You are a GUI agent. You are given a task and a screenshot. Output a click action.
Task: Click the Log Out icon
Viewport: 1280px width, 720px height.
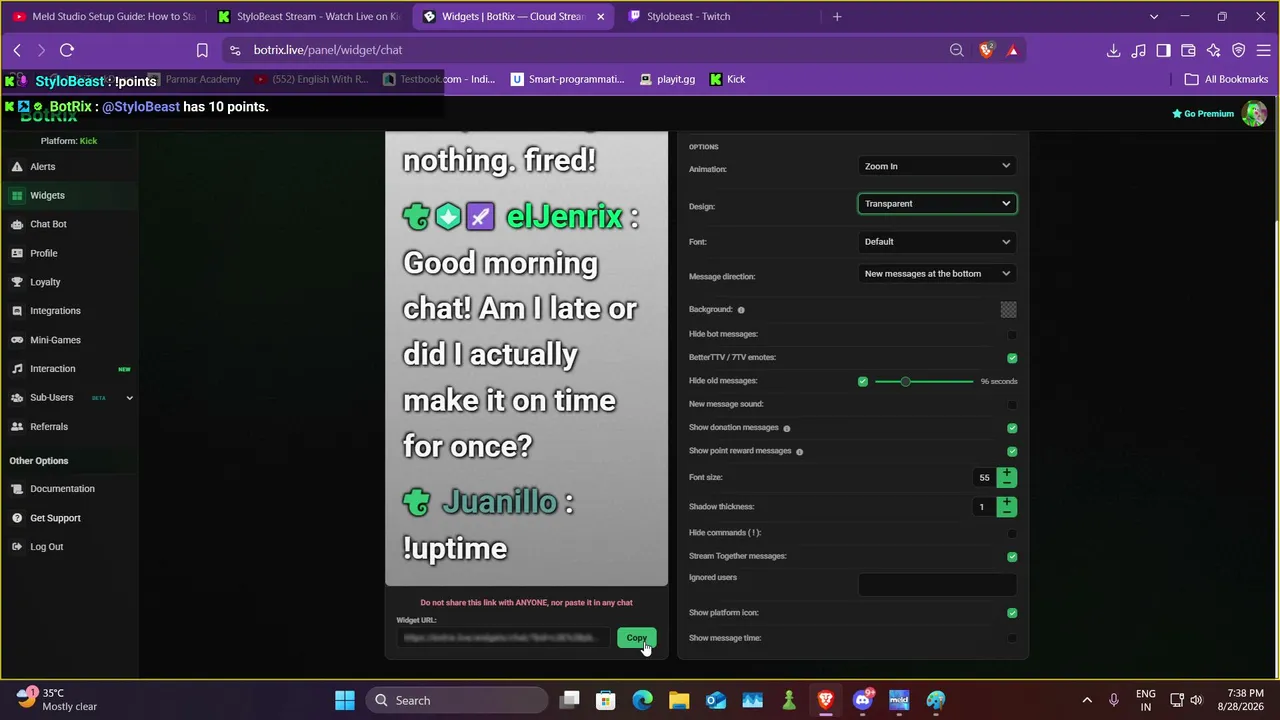[17, 547]
